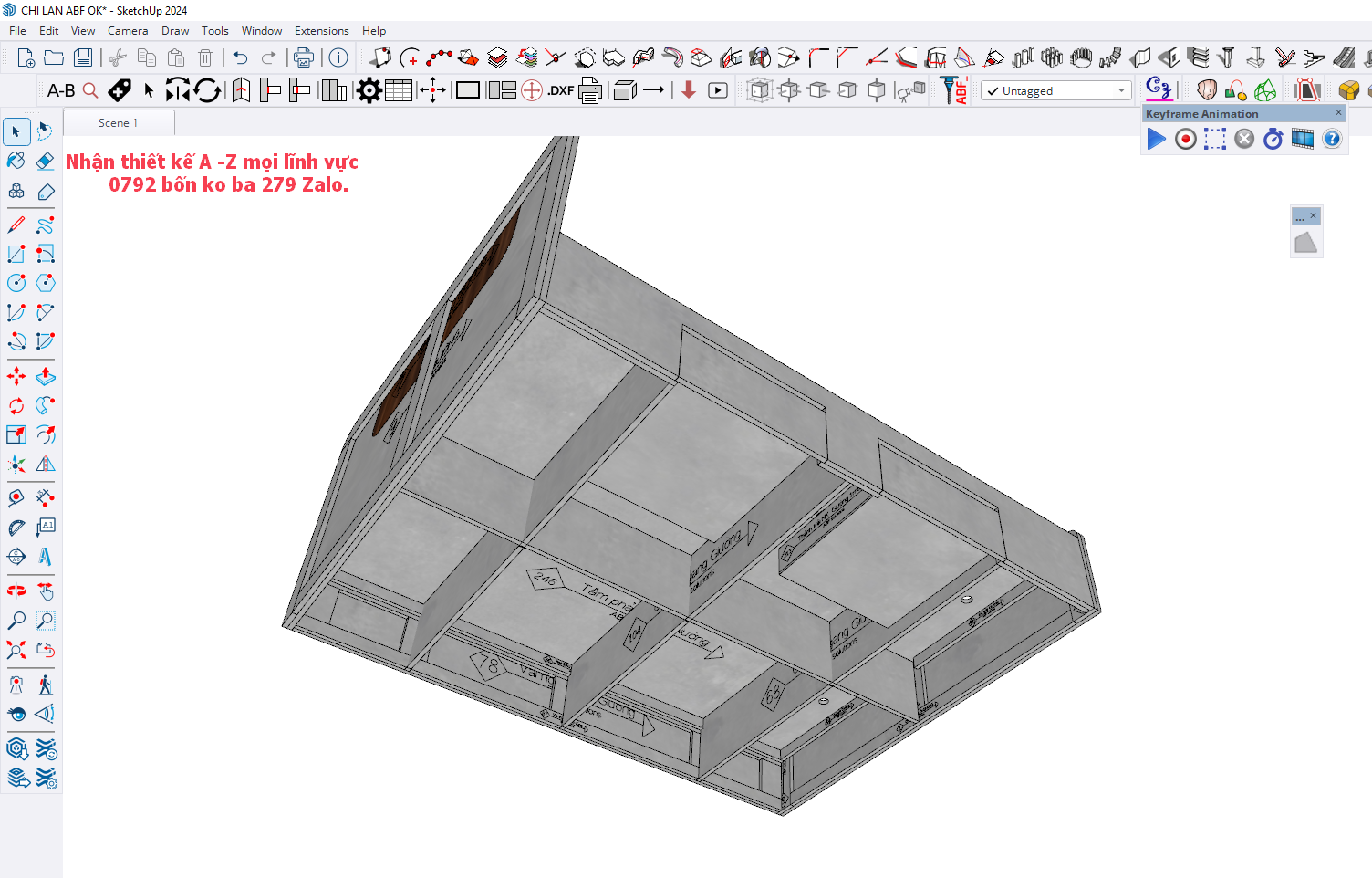
Task: Open the Extensions menu
Action: pyautogui.click(x=321, y=31)
